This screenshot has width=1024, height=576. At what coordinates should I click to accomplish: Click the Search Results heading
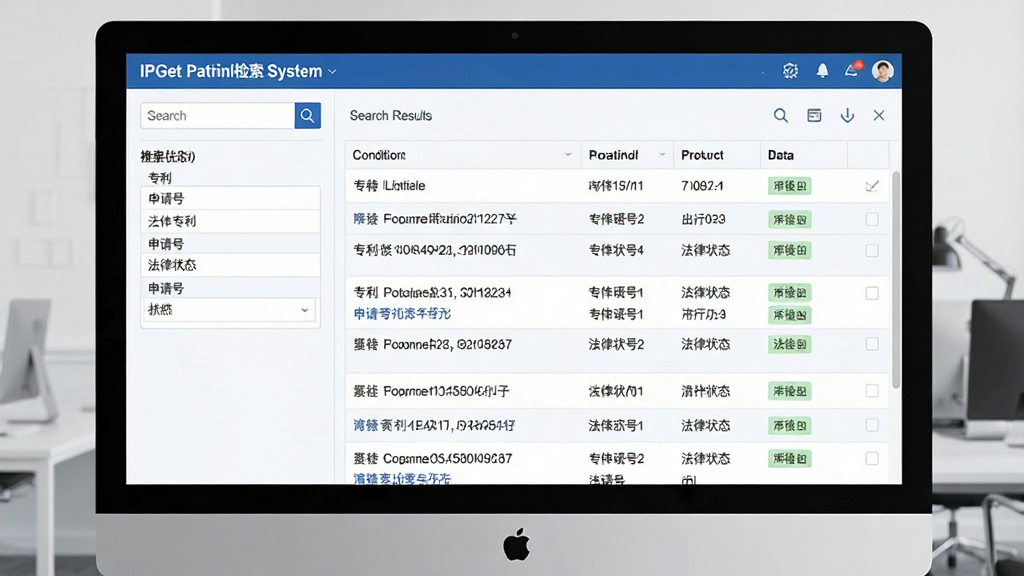(391, 116)
